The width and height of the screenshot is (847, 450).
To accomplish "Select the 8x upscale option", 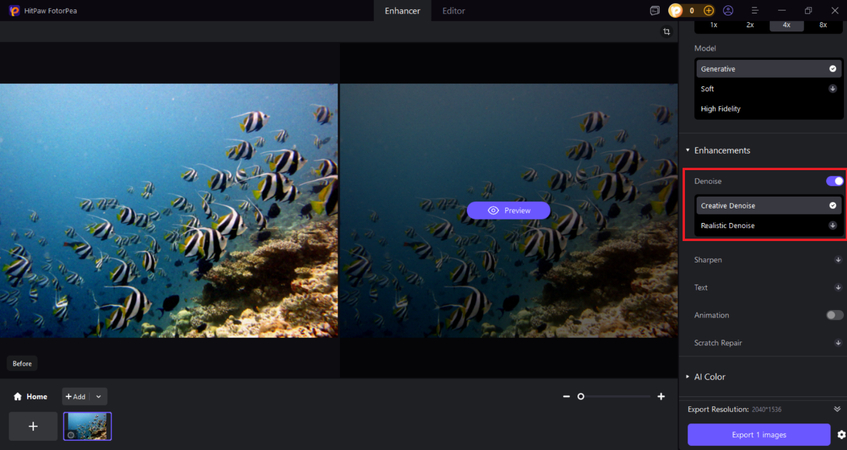I will click(x=823, y=25).
